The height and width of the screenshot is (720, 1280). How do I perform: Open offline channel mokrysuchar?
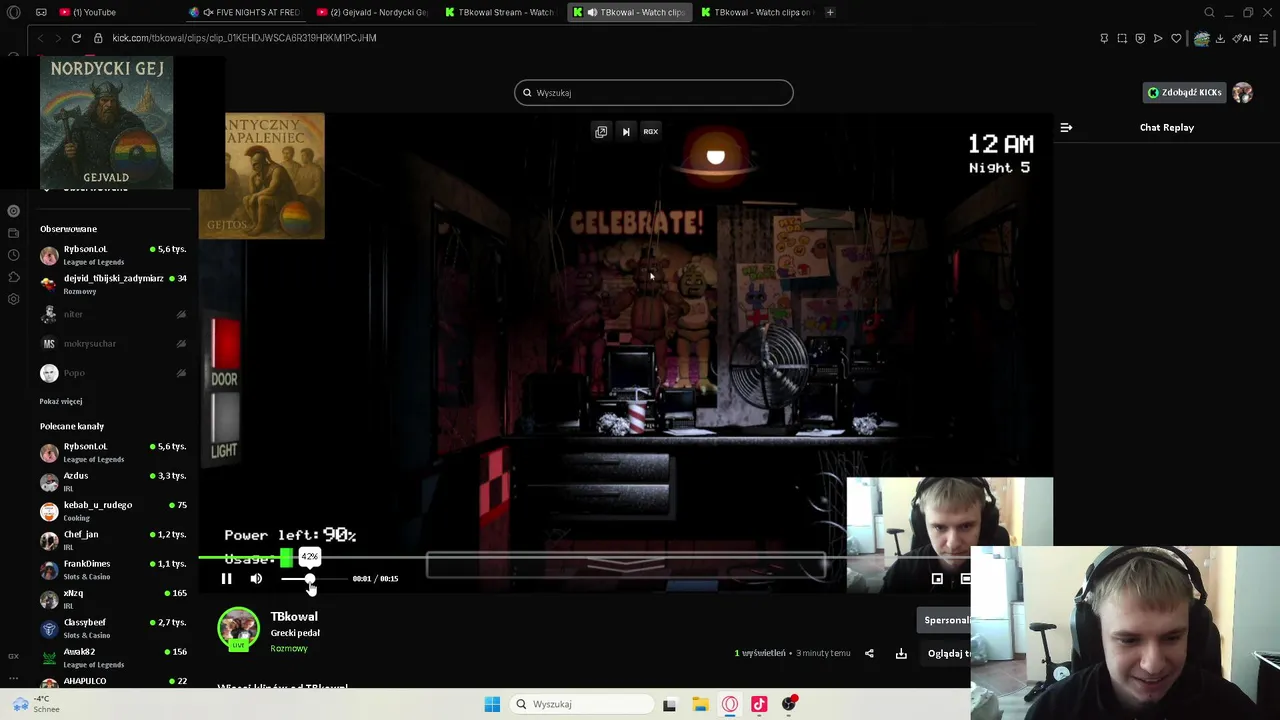pyautogui.click(x=113, y=344)
